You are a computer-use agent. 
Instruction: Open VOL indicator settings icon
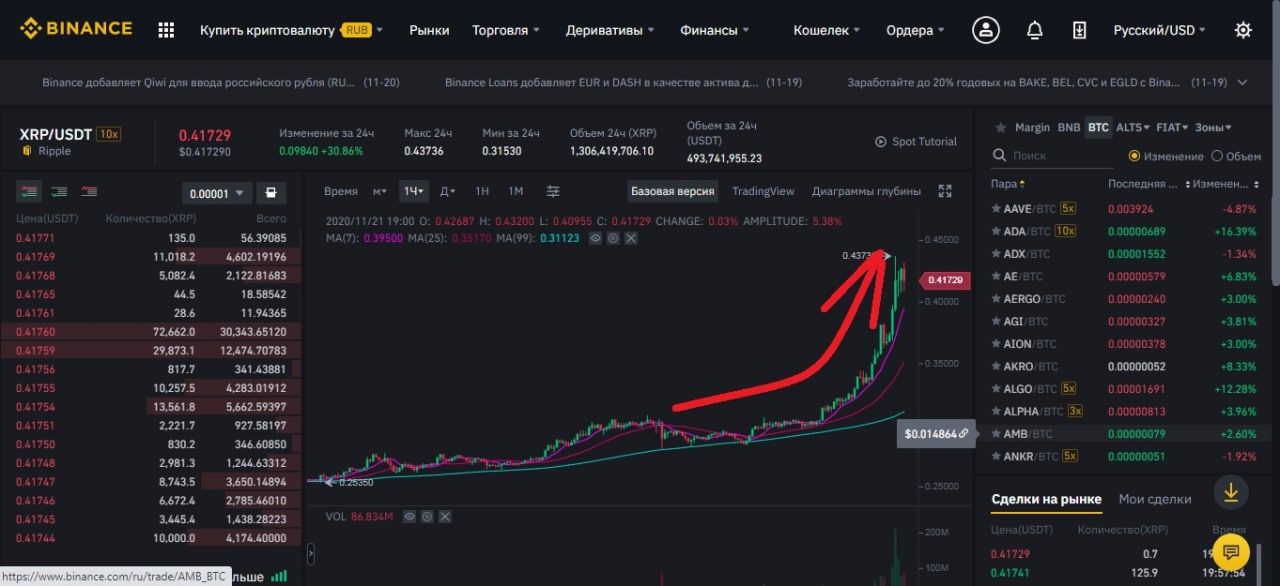point(426,516)
